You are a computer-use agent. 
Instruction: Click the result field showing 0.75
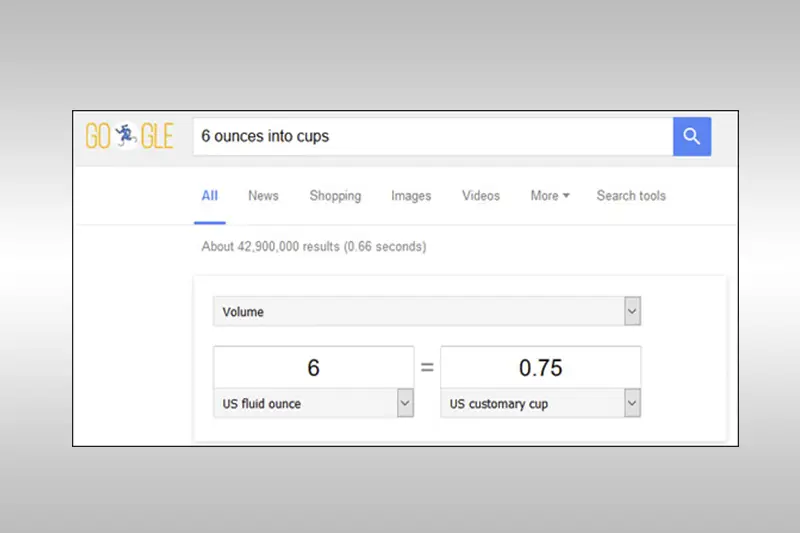pyautogui.click(x=540, y=367)
